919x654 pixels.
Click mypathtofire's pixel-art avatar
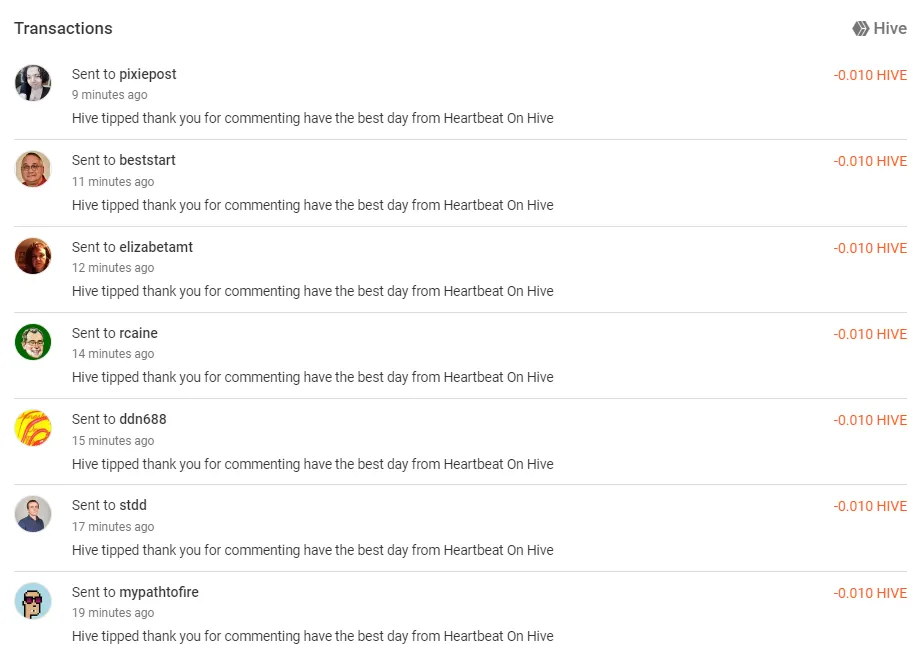point(33,601)
